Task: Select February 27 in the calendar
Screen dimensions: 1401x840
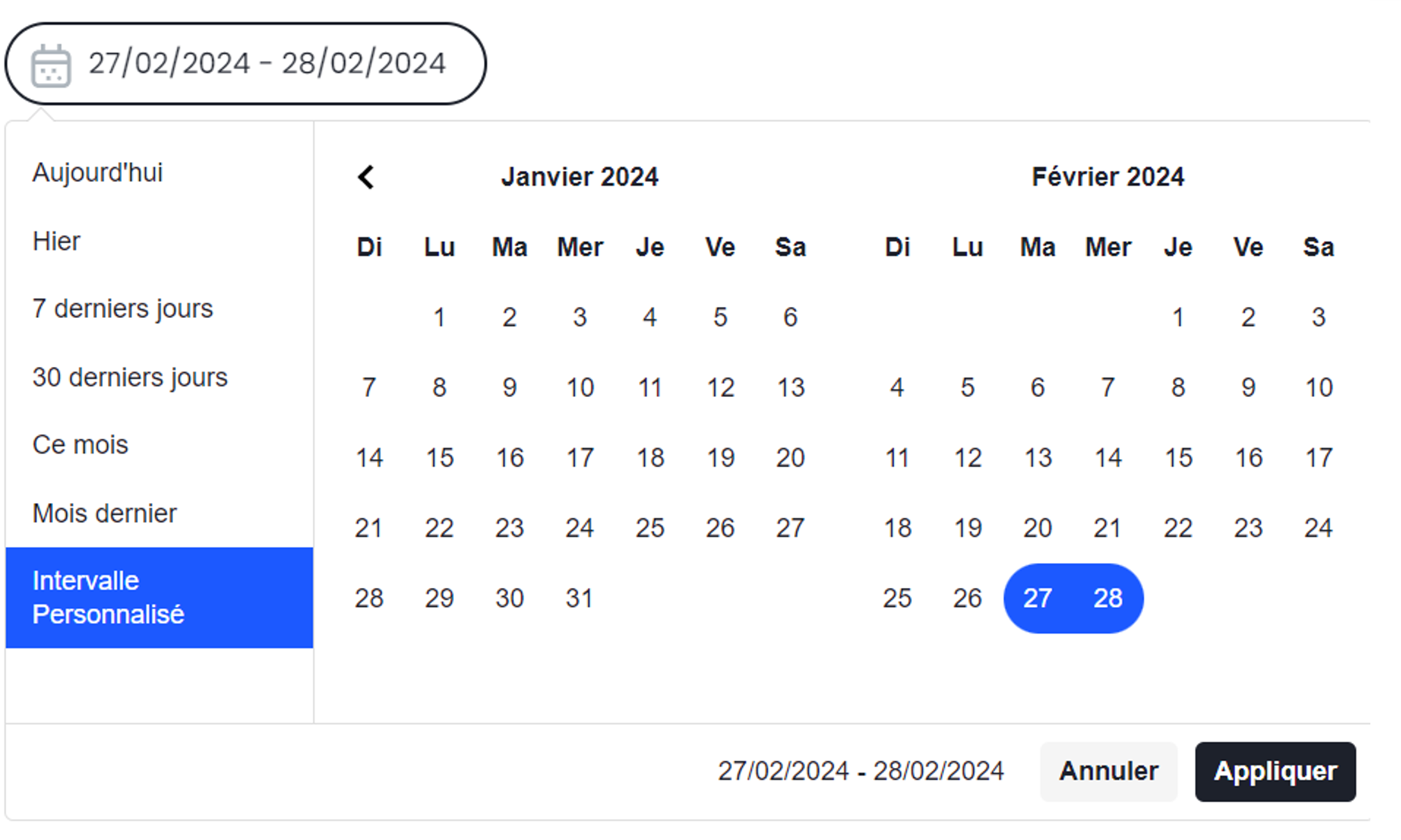Action: 1038,598
